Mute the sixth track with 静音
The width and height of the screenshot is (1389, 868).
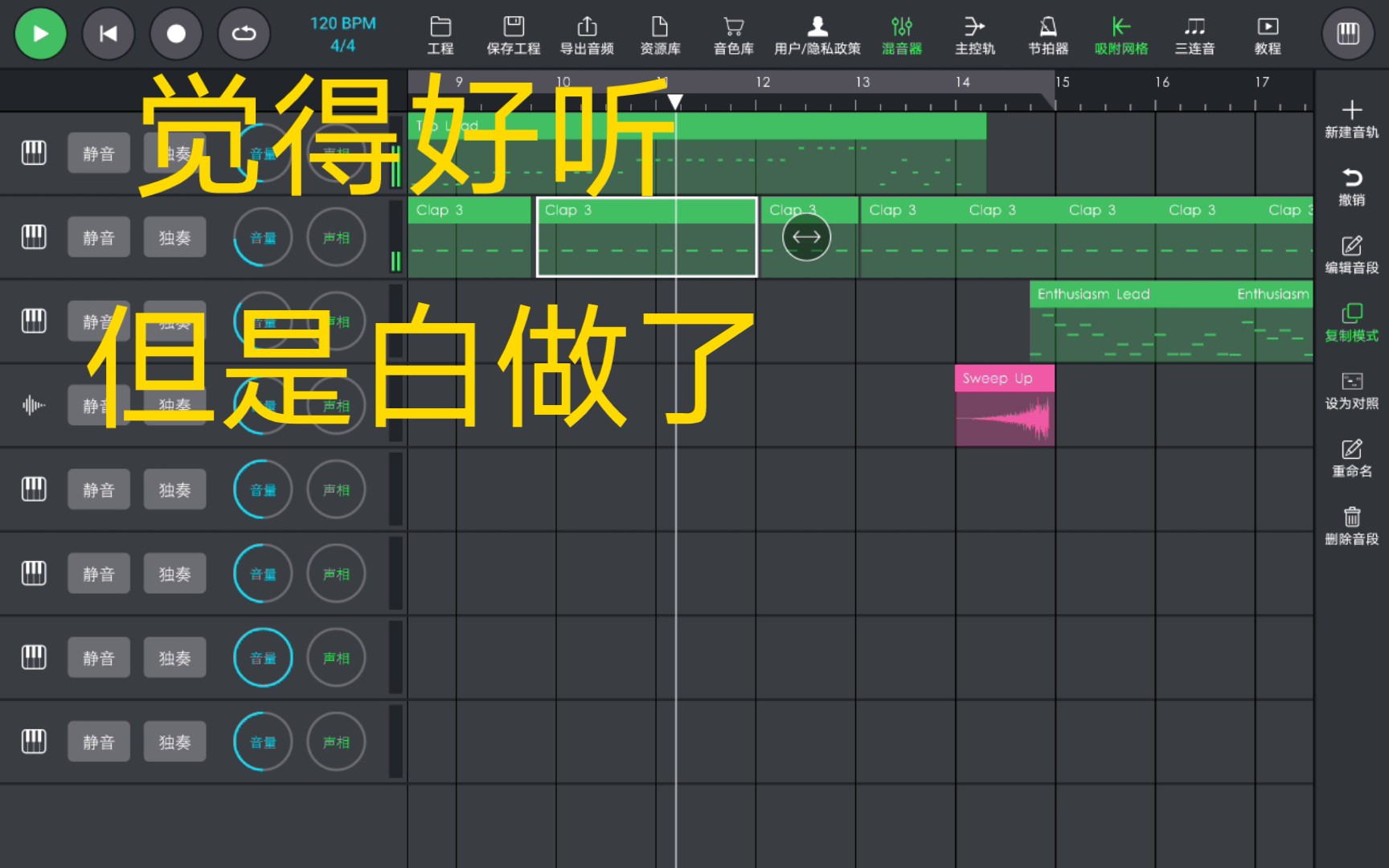click(99, 574)
